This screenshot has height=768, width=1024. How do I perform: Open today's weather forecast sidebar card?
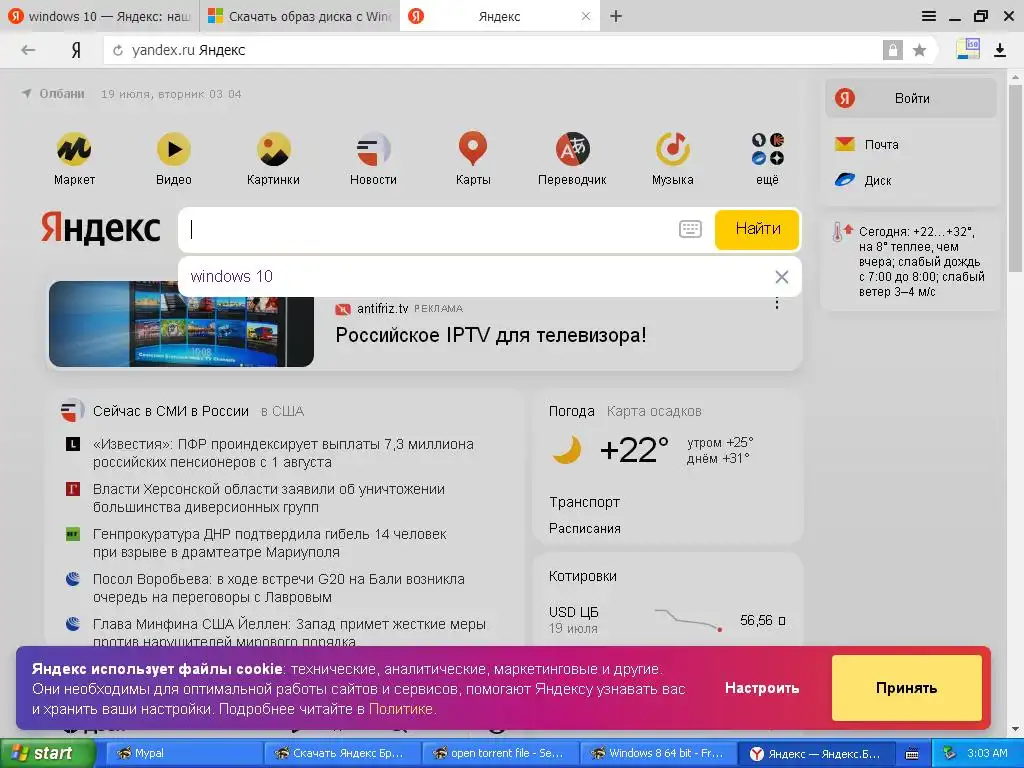(910, 261)
